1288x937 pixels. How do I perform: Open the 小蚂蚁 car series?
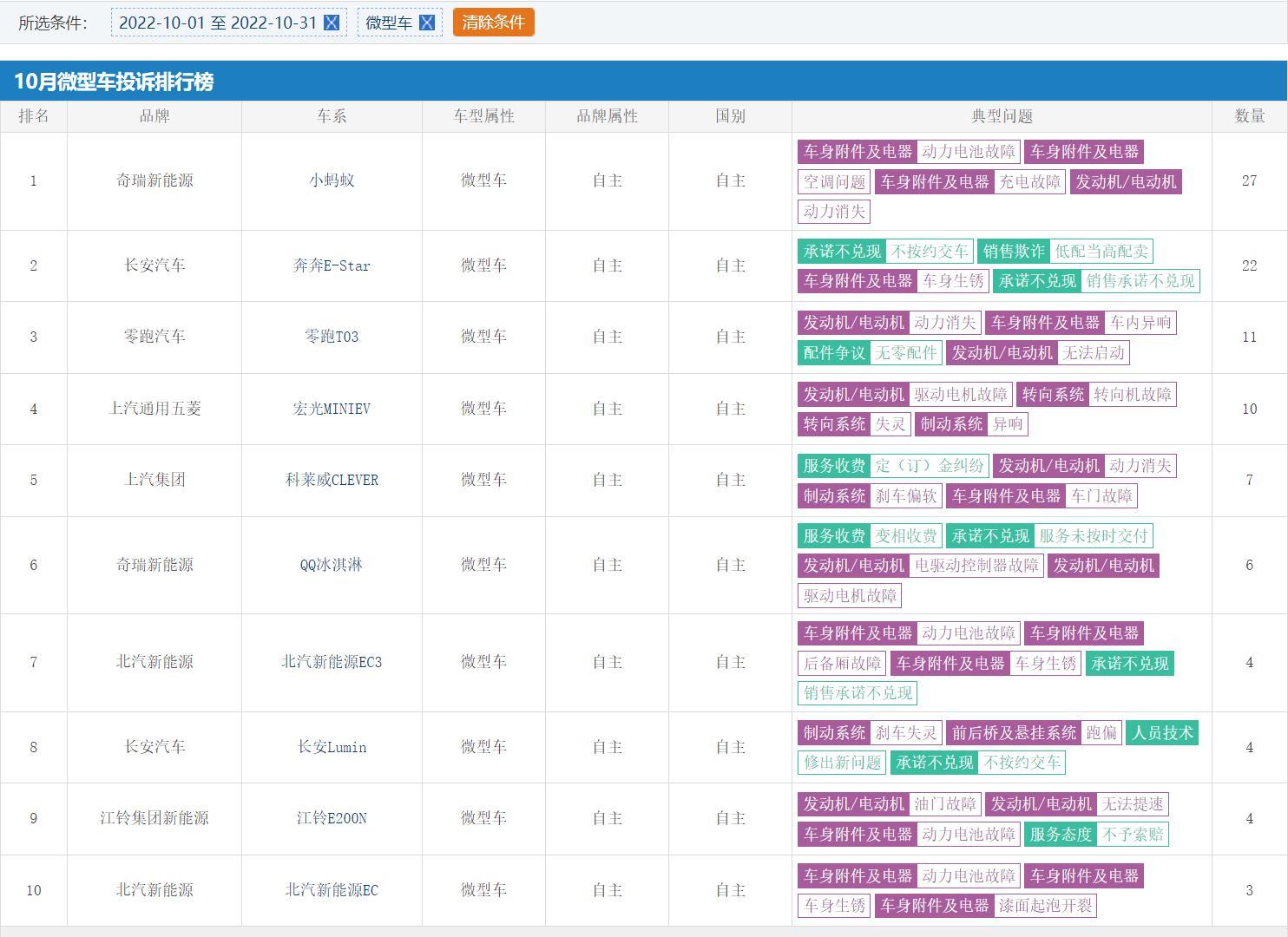point(332,180)
